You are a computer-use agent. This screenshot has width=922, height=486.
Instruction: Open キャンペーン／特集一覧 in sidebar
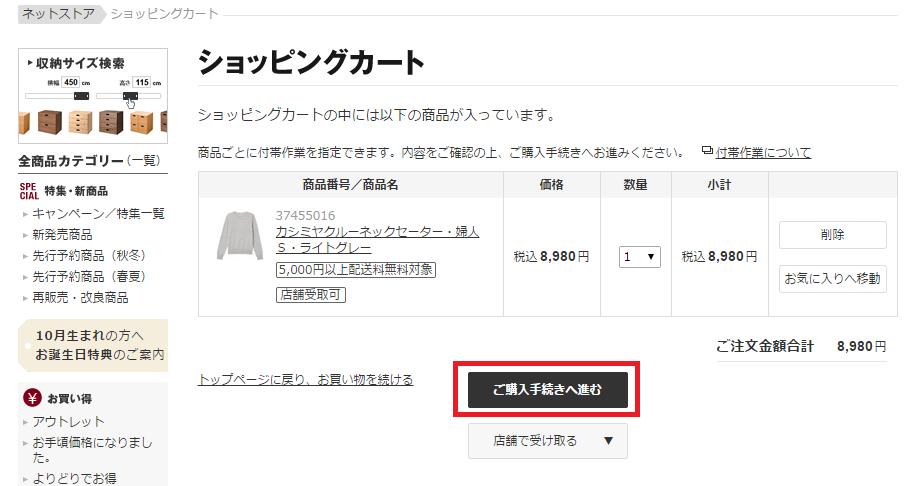(x=98, y=214)
